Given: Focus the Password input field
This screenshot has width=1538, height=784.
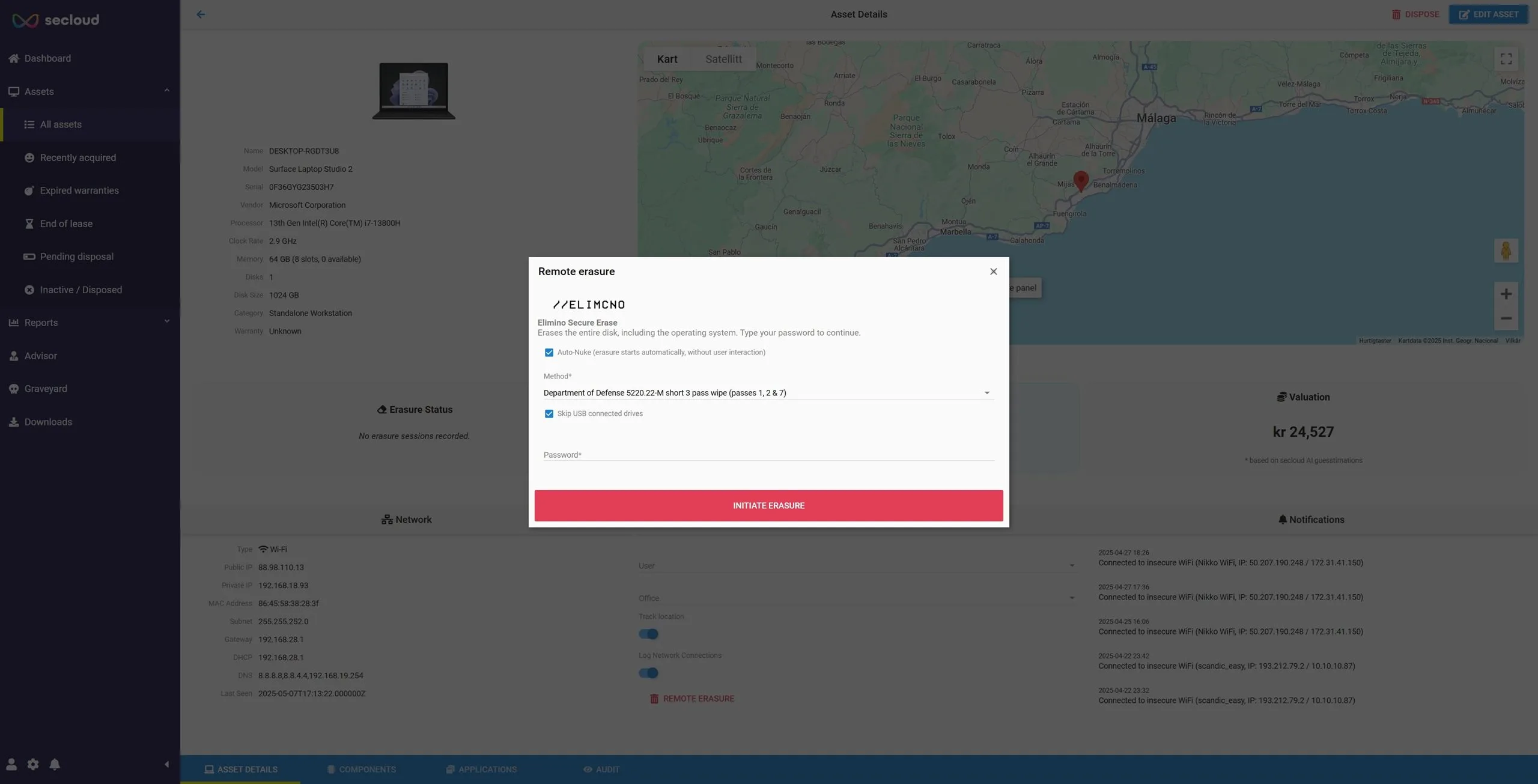Looking at the screenshot, I should click(x=768, y=455).
